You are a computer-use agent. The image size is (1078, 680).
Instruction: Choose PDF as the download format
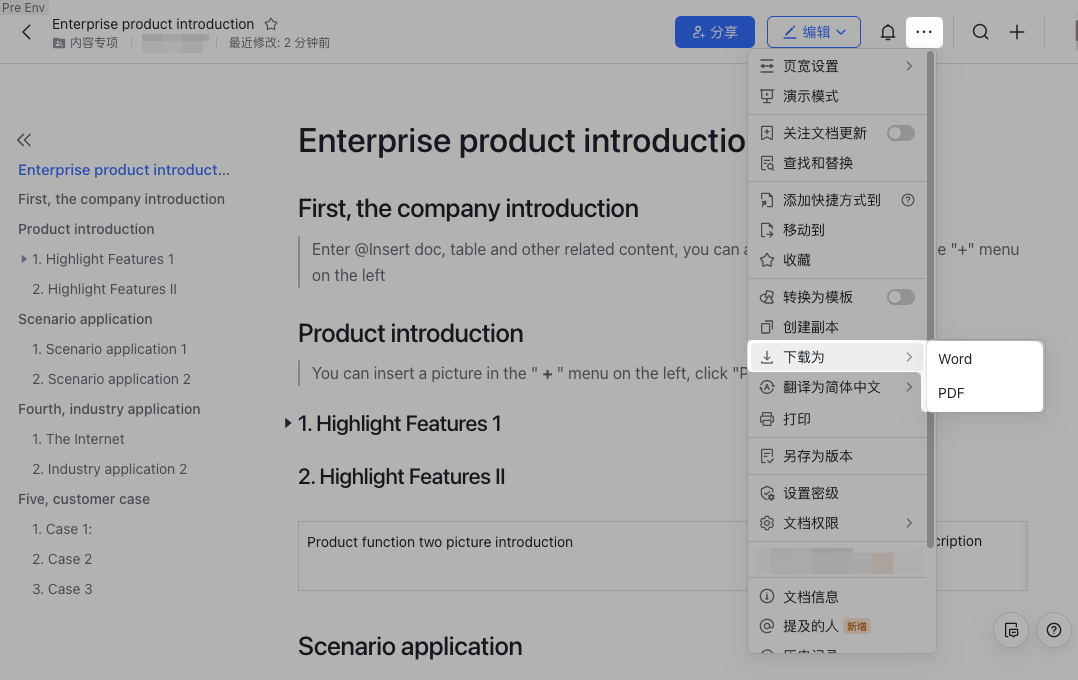pos(950,393)
